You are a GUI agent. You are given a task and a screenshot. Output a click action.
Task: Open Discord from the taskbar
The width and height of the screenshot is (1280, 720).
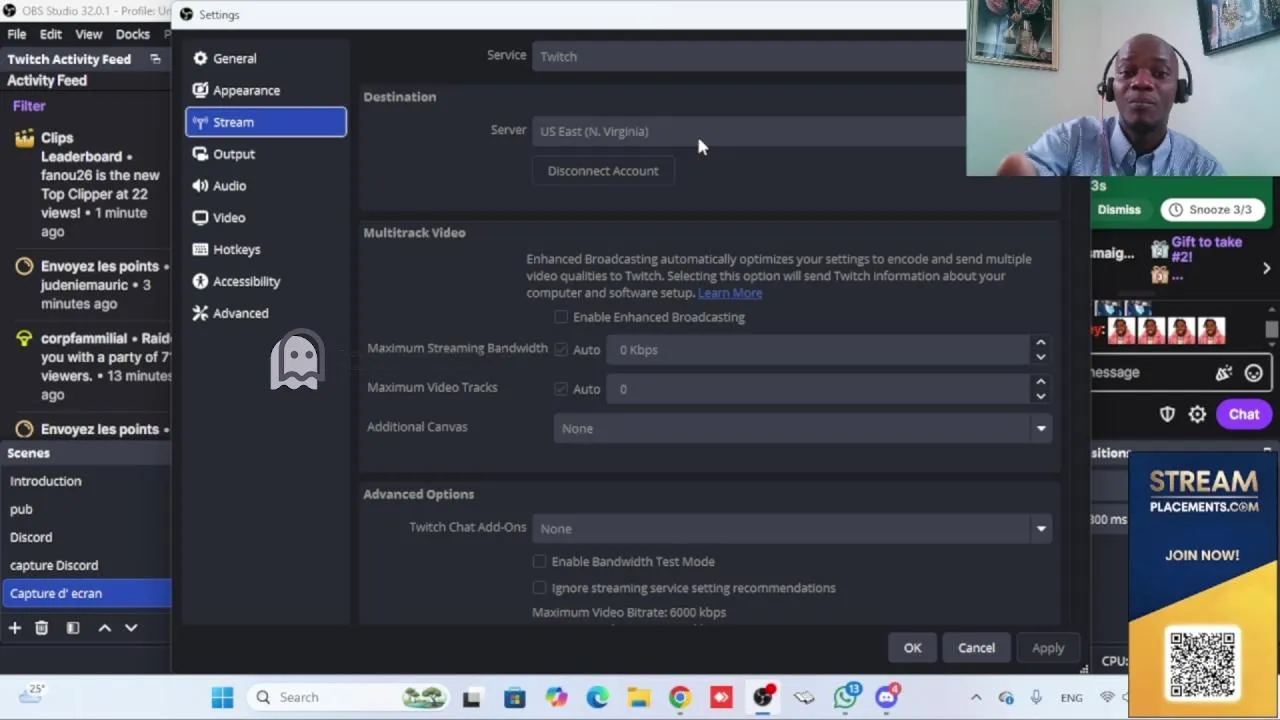point(888,697)
